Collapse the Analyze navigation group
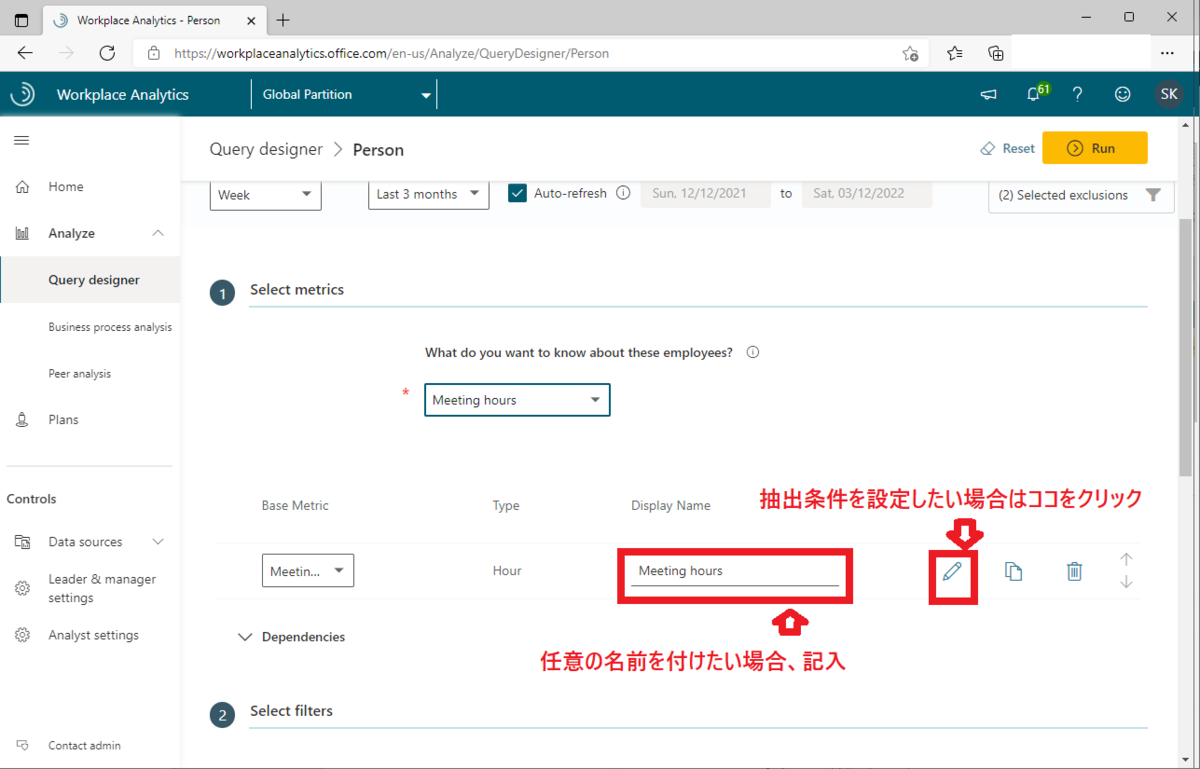 [158, 233]
